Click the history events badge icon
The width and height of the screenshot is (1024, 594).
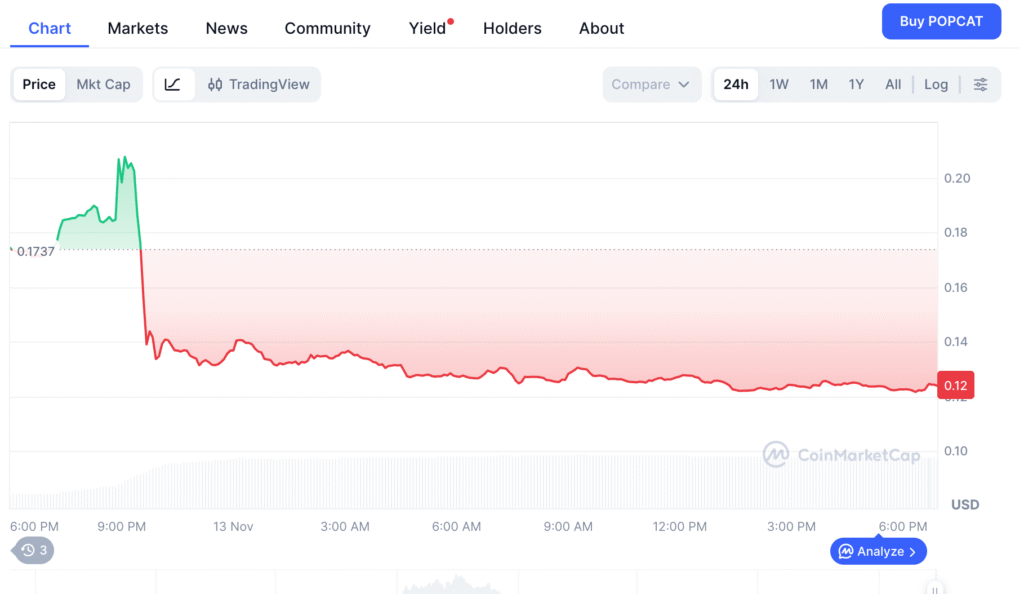[33, 550]
